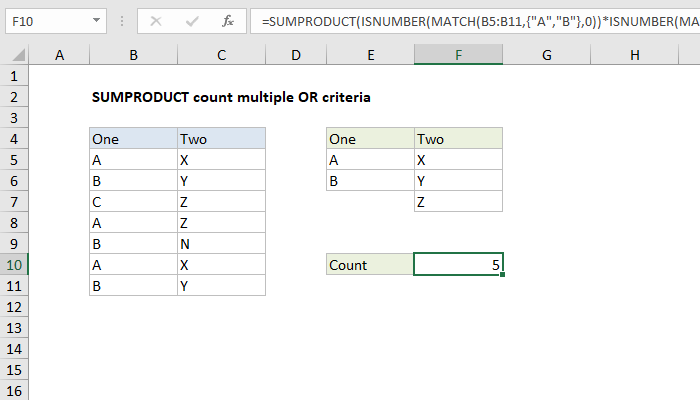Select cell F4 'Two' criteria header
This screenshot has height=400, width=700.
click(x=458, y=139)
